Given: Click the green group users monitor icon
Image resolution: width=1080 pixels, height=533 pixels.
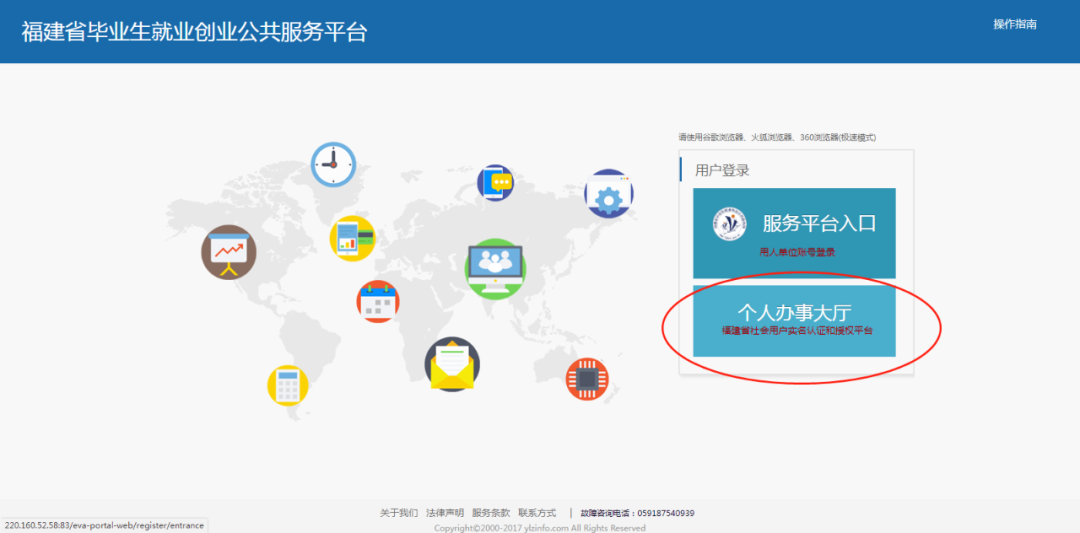Looking at the screenshot, I should point(495,268).
